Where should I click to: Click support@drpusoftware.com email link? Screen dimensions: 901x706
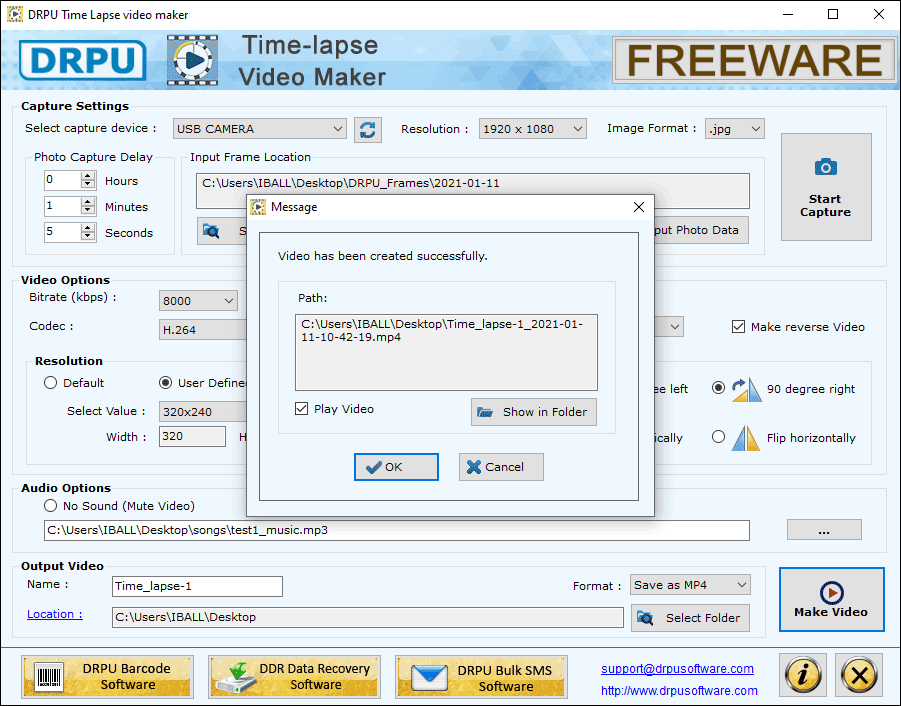click(x=677, y=669)
